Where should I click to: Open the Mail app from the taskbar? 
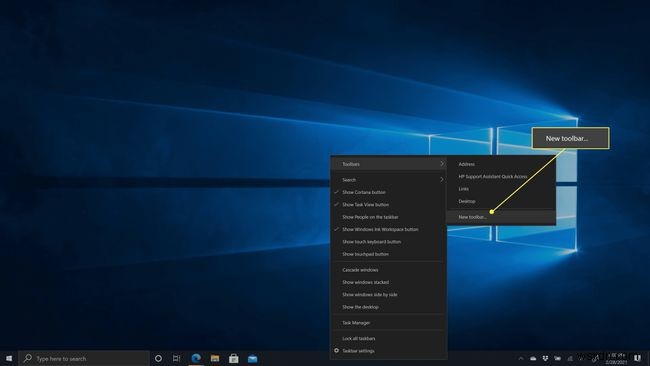pos(252,358)
